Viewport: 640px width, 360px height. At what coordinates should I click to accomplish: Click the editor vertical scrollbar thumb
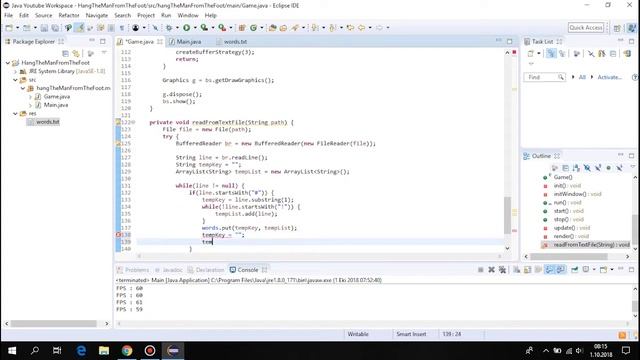click(x=507, y=215)
